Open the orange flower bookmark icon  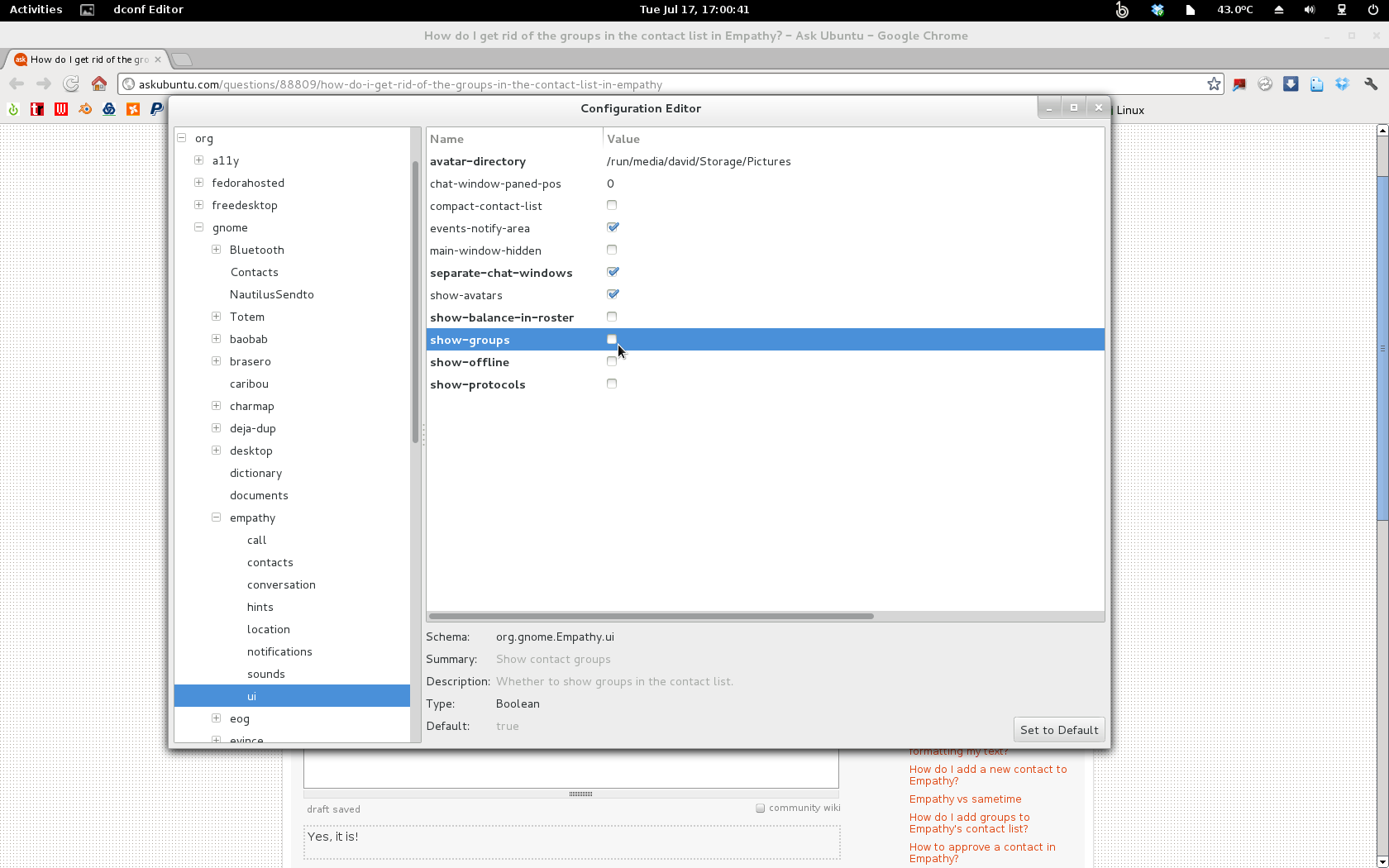tap(133, 109)
